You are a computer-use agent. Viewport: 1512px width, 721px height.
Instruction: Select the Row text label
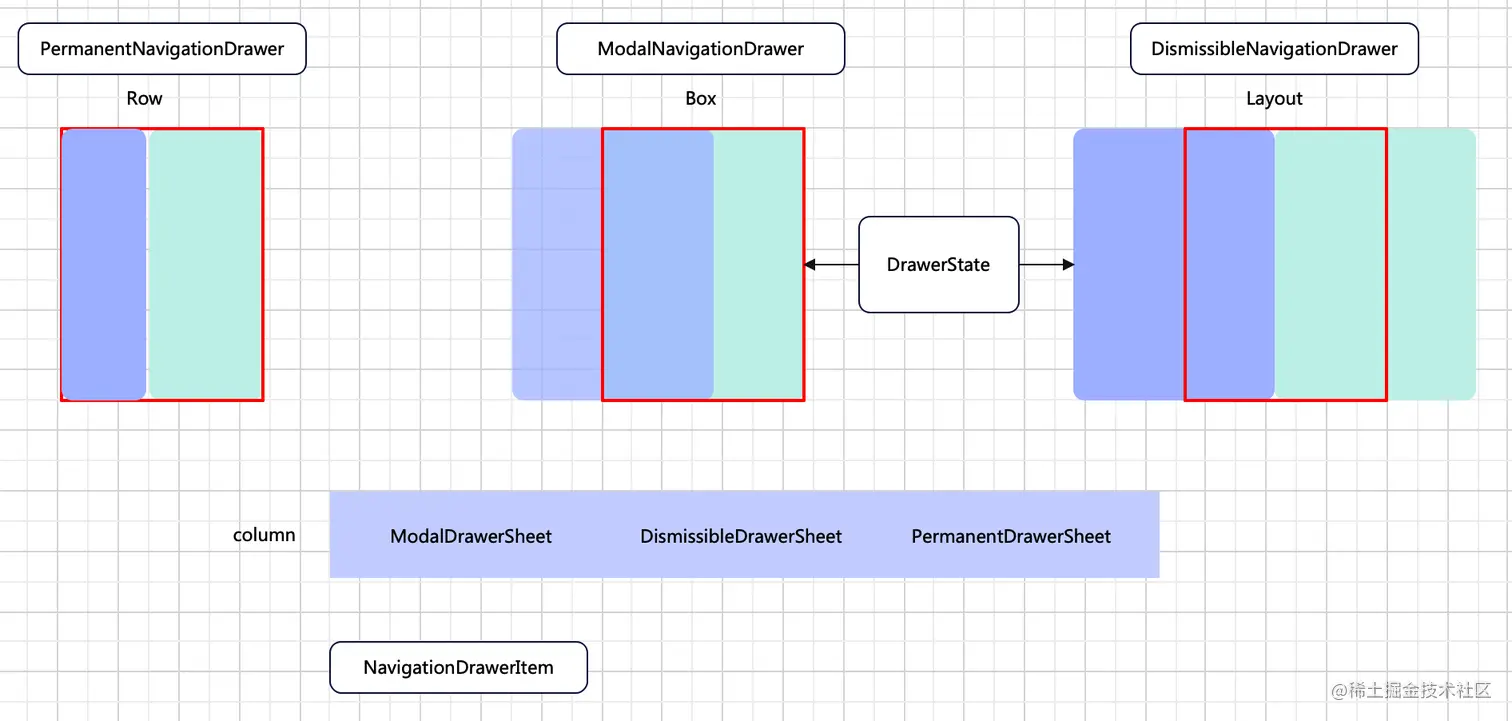pos(144,98)
